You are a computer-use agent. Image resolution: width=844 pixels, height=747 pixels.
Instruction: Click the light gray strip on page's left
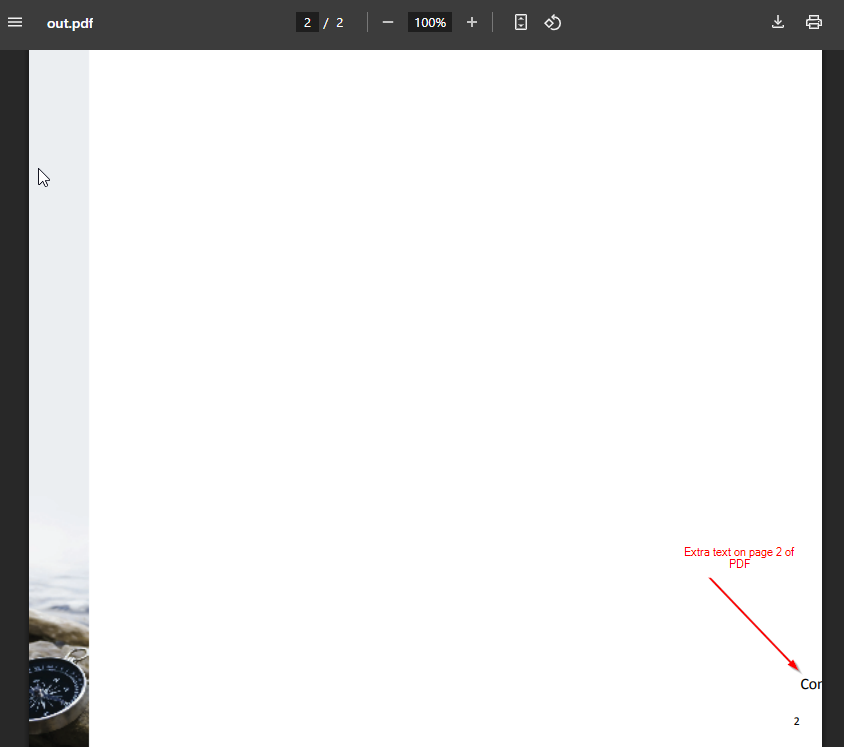[59, 300]
